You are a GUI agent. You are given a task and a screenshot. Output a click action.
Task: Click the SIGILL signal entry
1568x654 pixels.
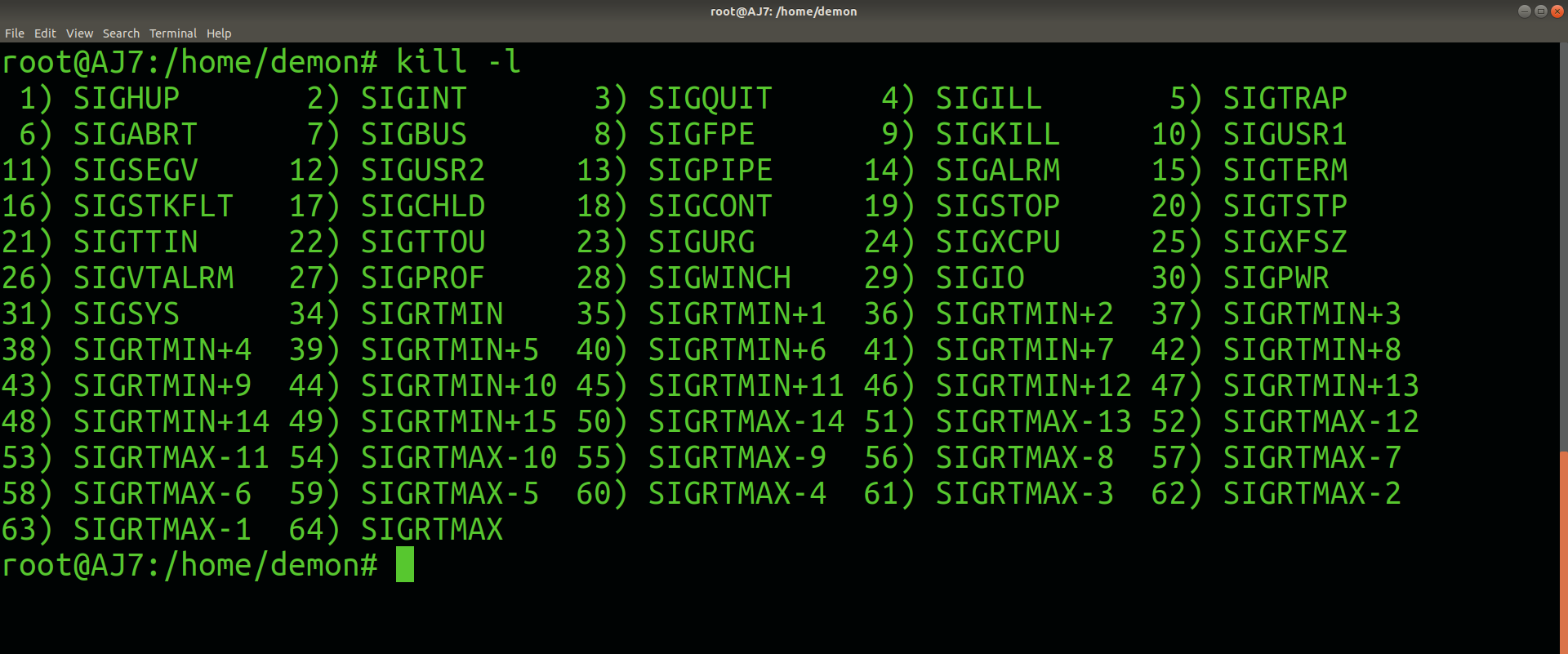pyautogui.click(x=989, y=98)
